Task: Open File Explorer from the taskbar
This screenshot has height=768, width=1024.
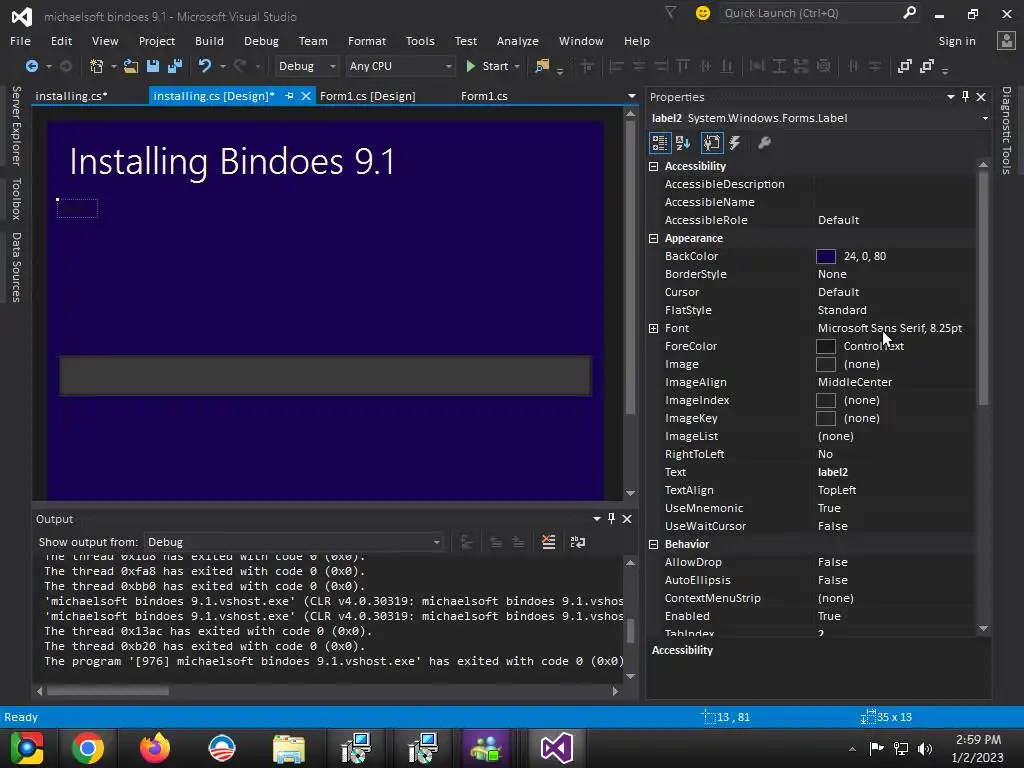Action: click(x=288, y=748)
